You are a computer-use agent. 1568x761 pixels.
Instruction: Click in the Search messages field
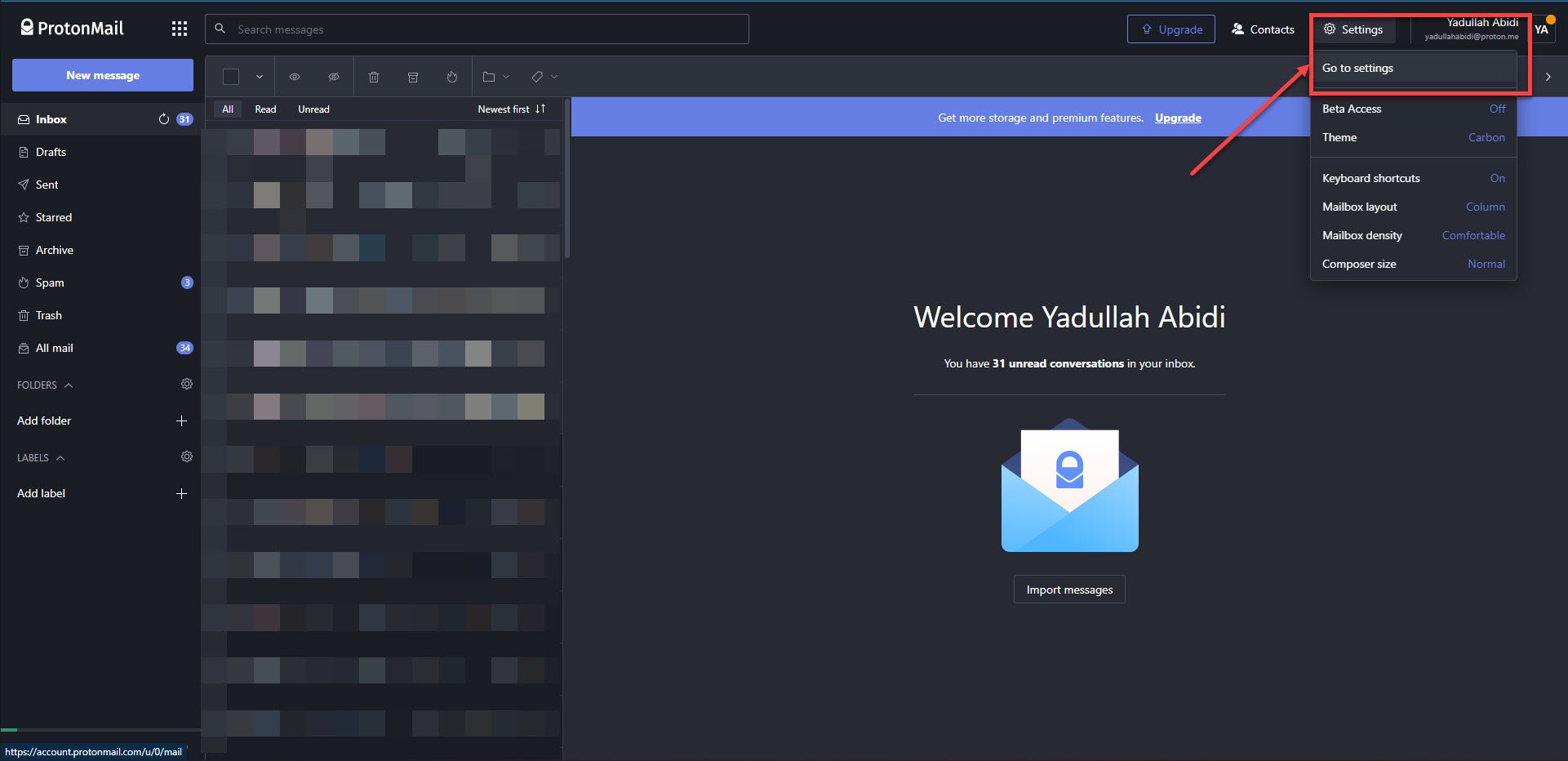click(x=477, y=29)
